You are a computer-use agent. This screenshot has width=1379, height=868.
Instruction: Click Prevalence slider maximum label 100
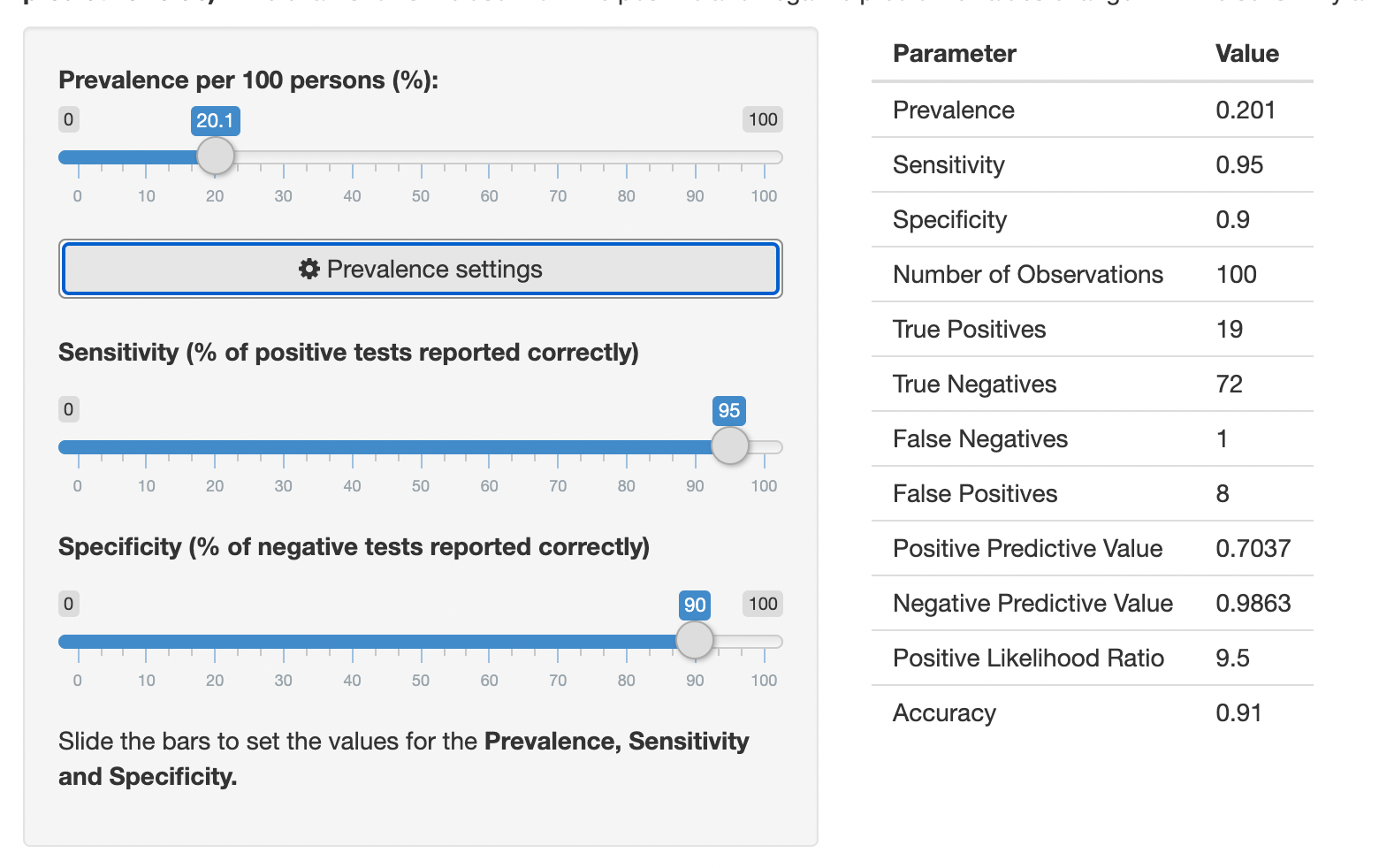pos(763,119)
